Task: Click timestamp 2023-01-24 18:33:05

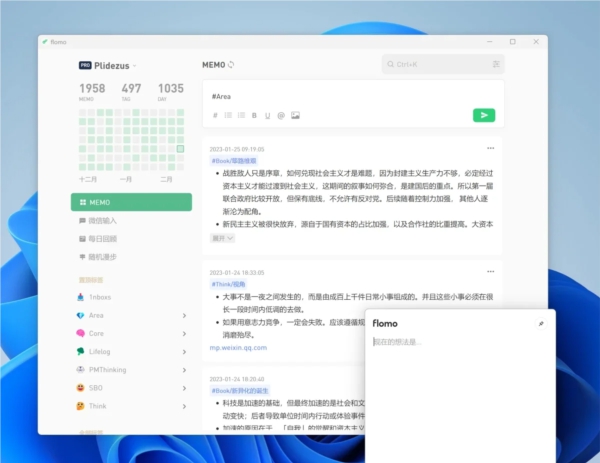Action: point(237,272)
